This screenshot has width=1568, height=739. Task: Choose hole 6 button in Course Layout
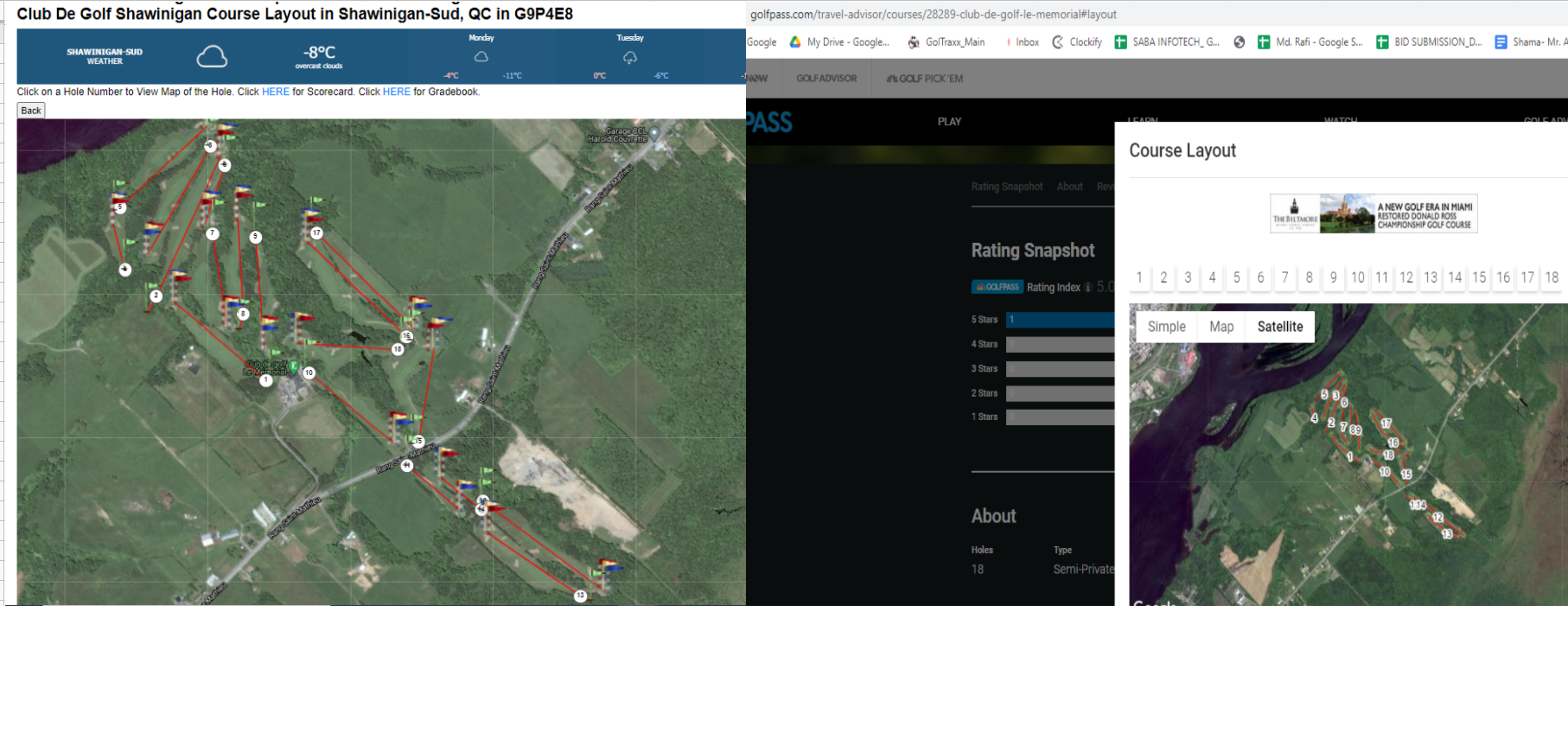coord(1260,277)
